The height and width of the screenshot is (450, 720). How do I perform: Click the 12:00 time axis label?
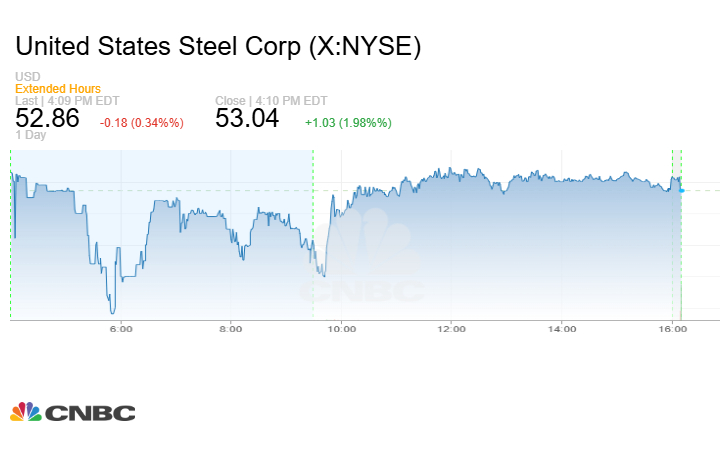452,328
